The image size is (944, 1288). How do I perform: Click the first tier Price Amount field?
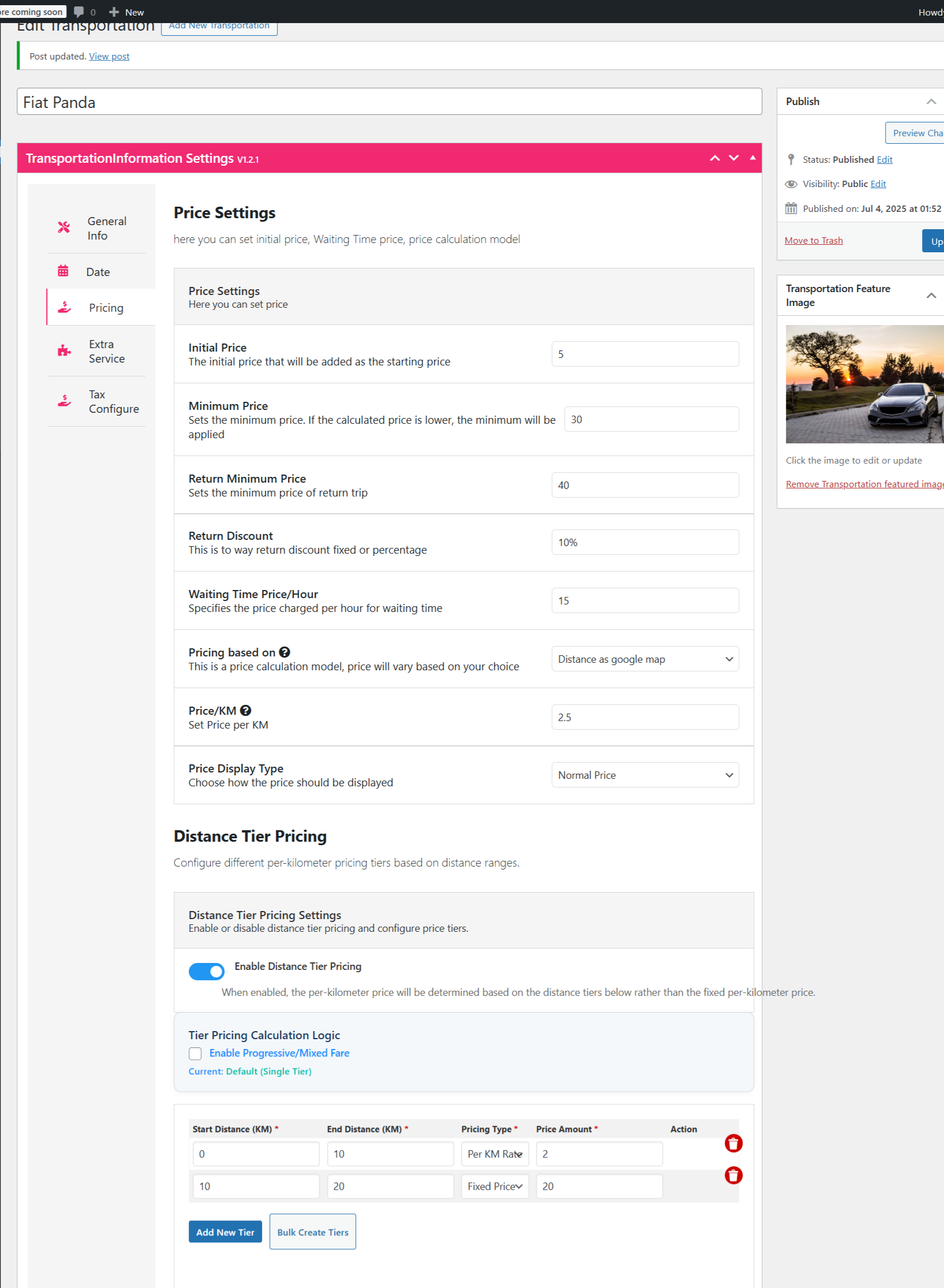pyautogui.click(x=600, y=1154)
